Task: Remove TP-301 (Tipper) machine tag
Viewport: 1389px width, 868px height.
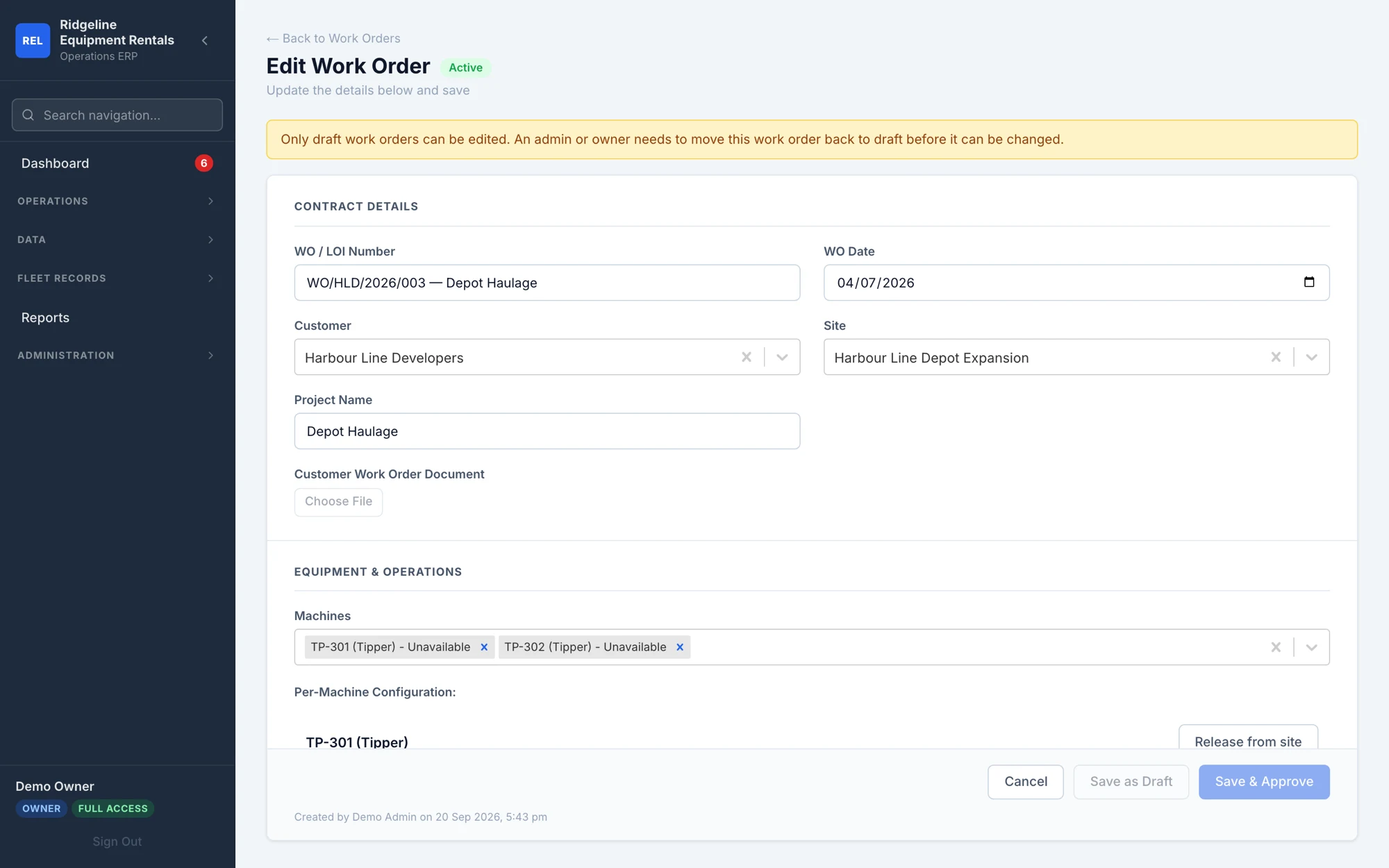Action: coord(484,647)
